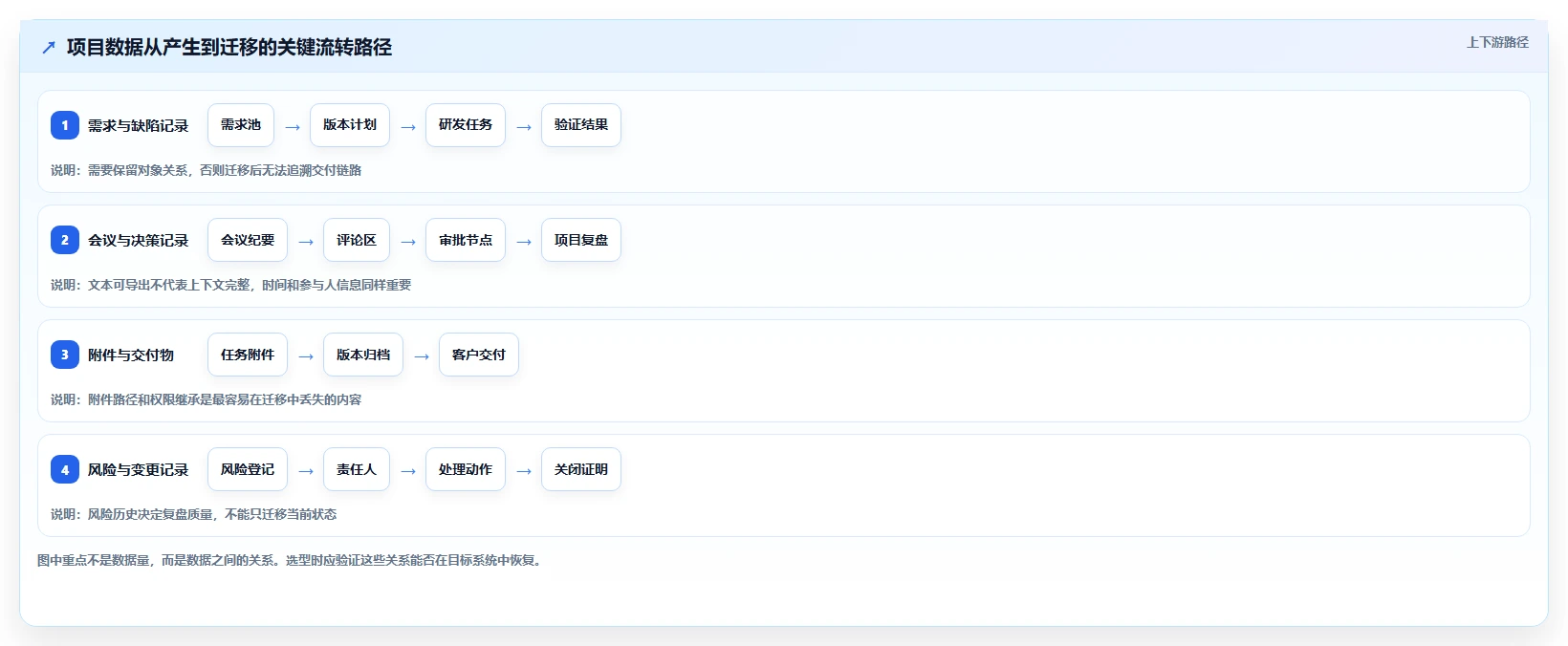Click the arrow between 版本计划 and 研发任务
This screenshot has width=1568, height=646.
408,127
